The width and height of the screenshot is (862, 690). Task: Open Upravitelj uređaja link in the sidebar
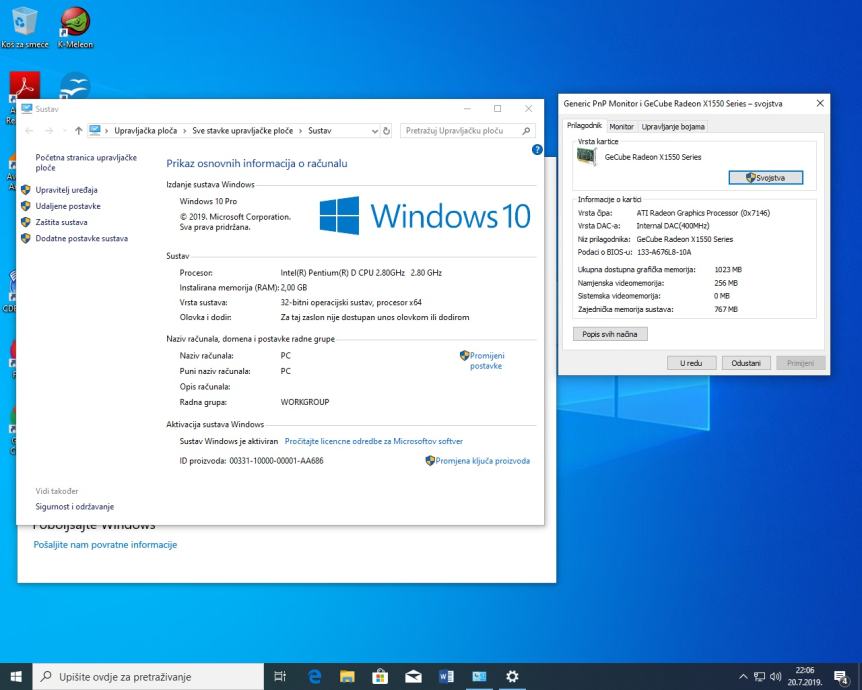coord(66,189)
